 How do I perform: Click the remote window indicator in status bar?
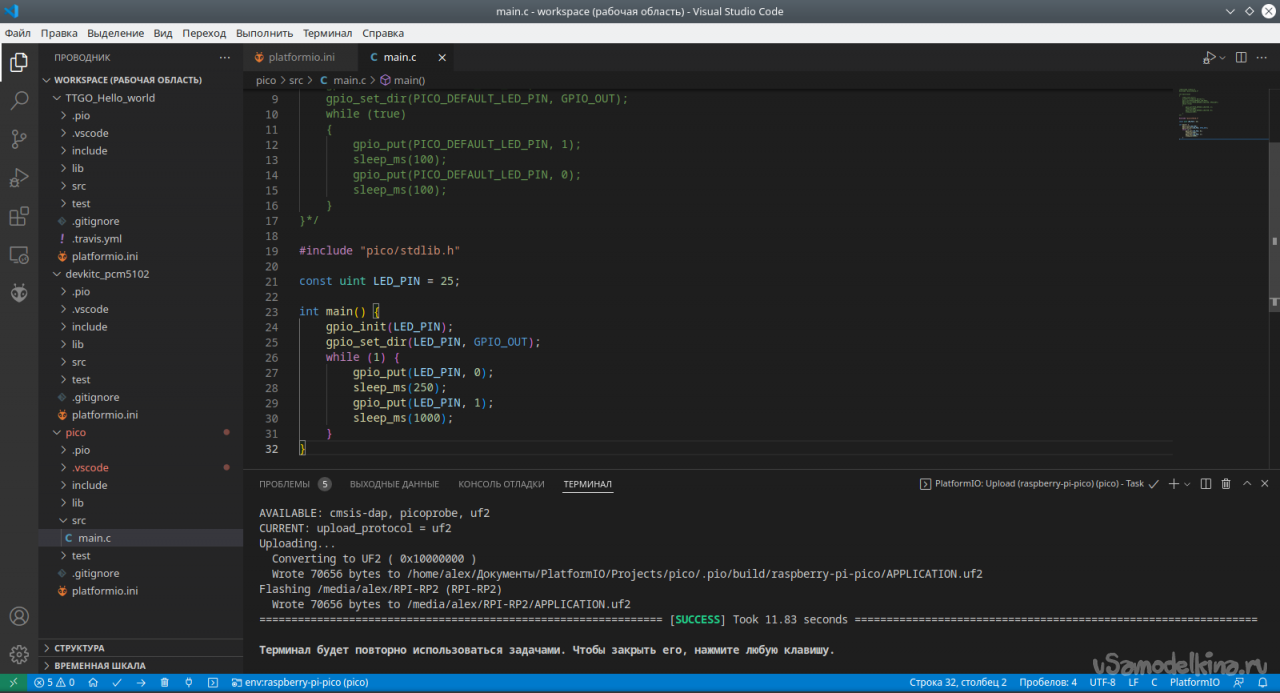(x=12, y=683)
